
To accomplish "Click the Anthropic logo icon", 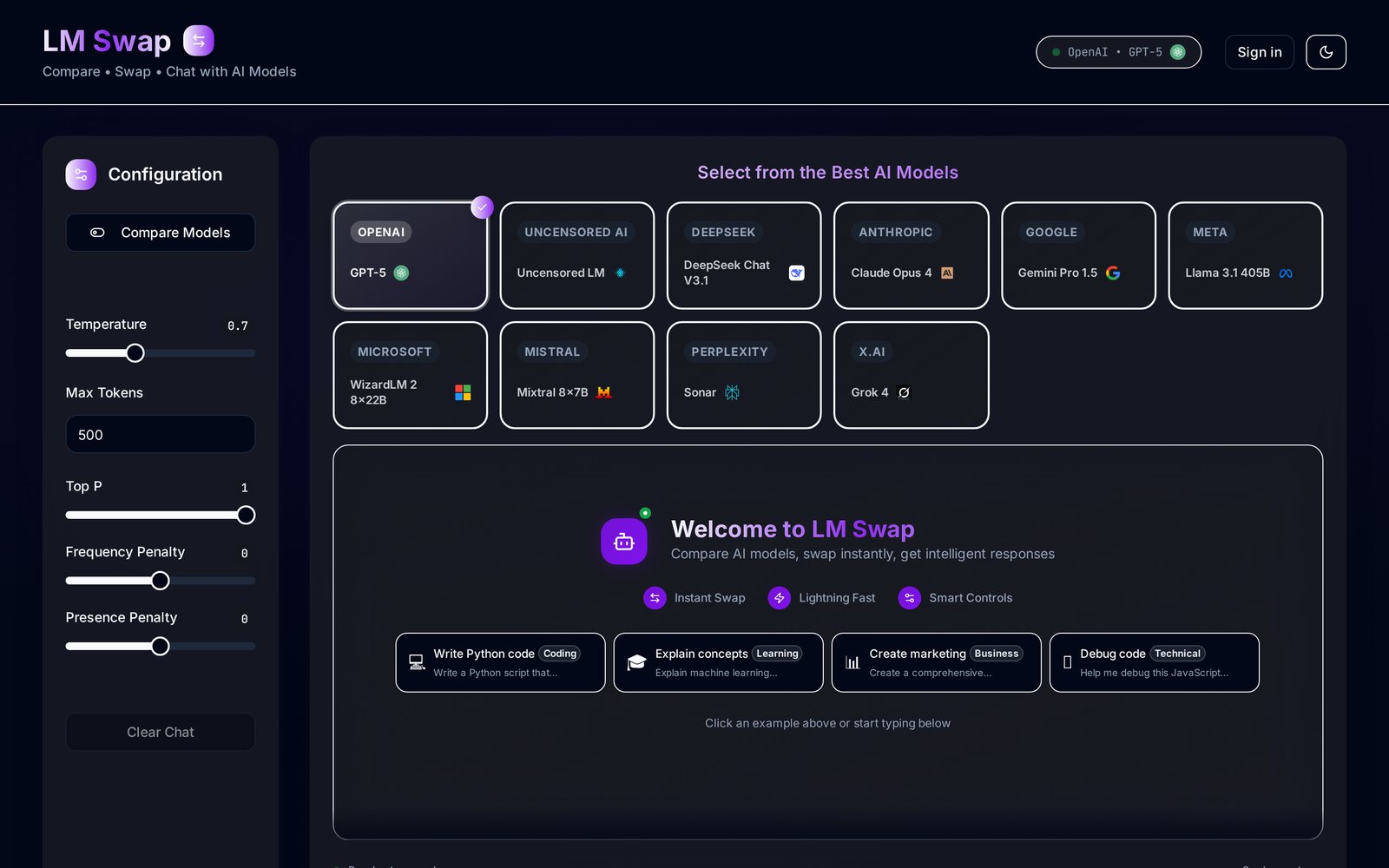I will pyautogui.click(x=947, y=273).
